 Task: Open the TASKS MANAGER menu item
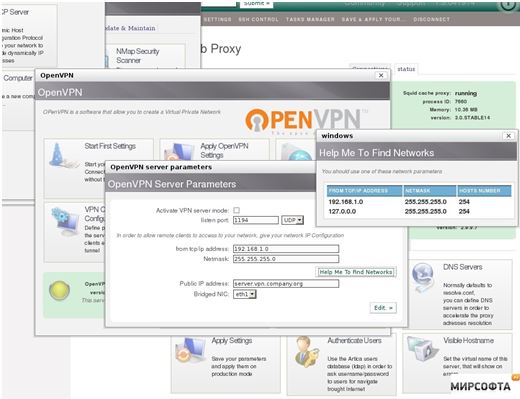click(310, 20)
